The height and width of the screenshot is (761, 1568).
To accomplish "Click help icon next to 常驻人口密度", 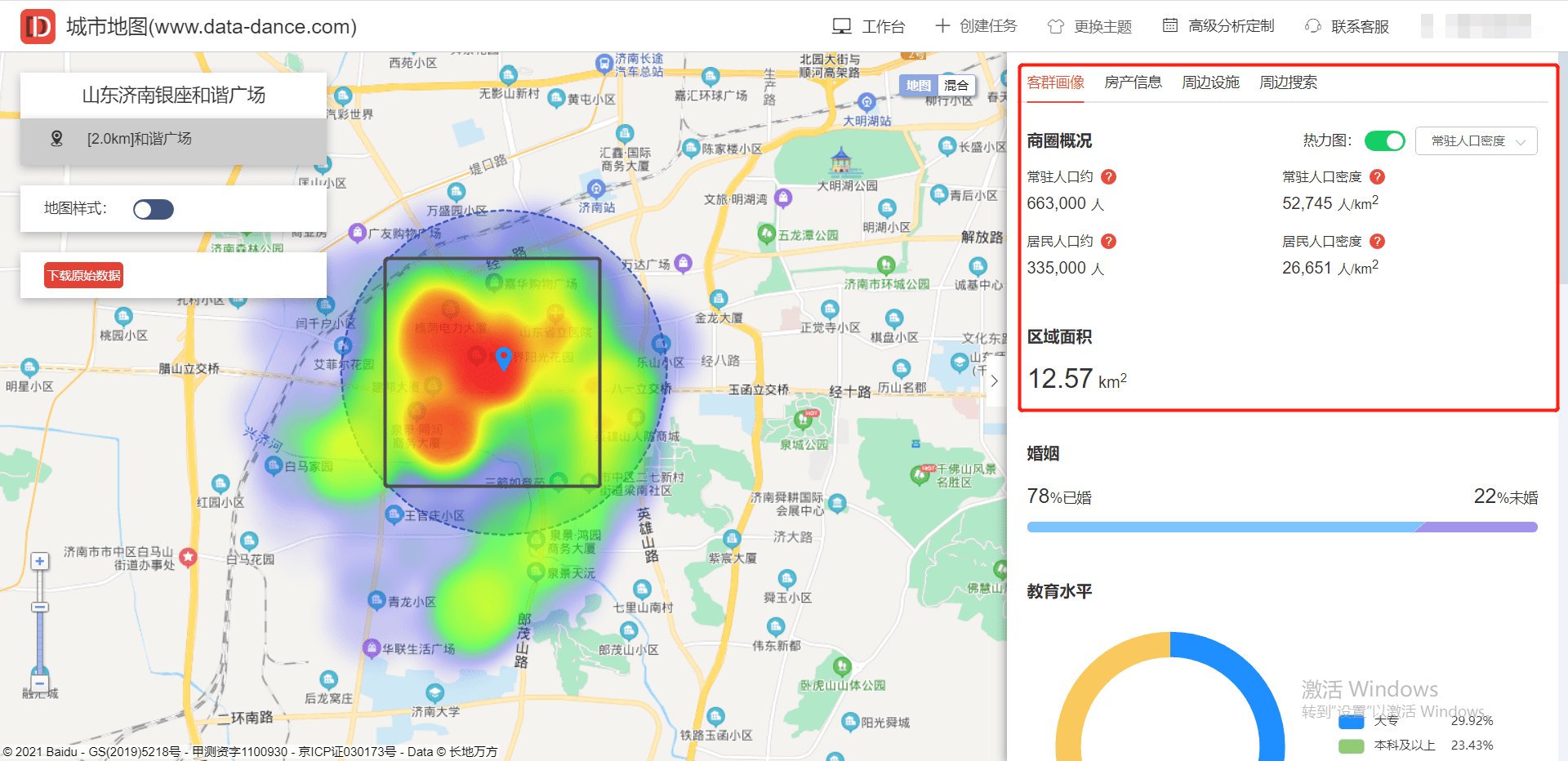I will pyautogui.click(x=1377, y=176).
